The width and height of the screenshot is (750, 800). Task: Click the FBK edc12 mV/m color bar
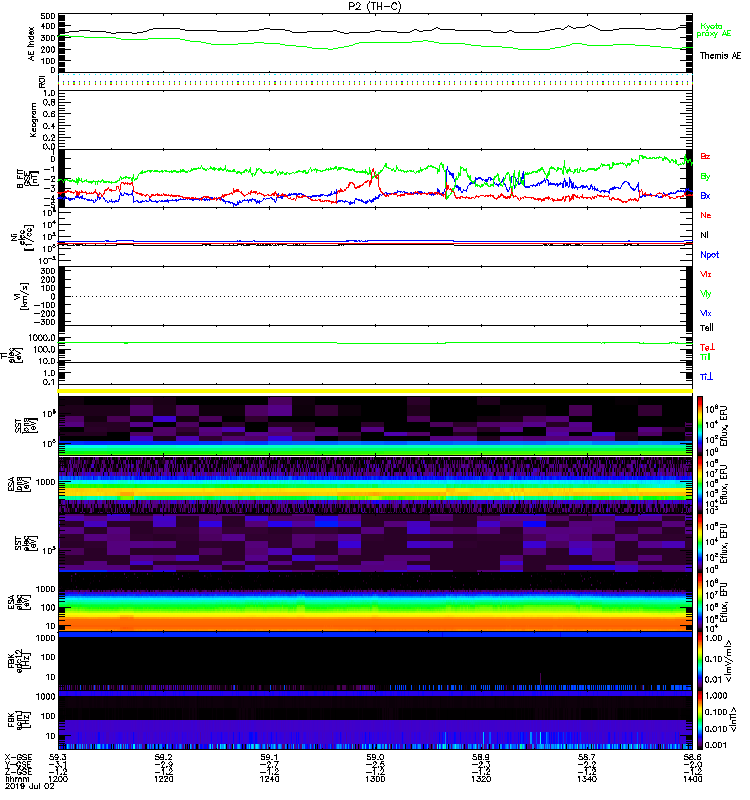700,661
